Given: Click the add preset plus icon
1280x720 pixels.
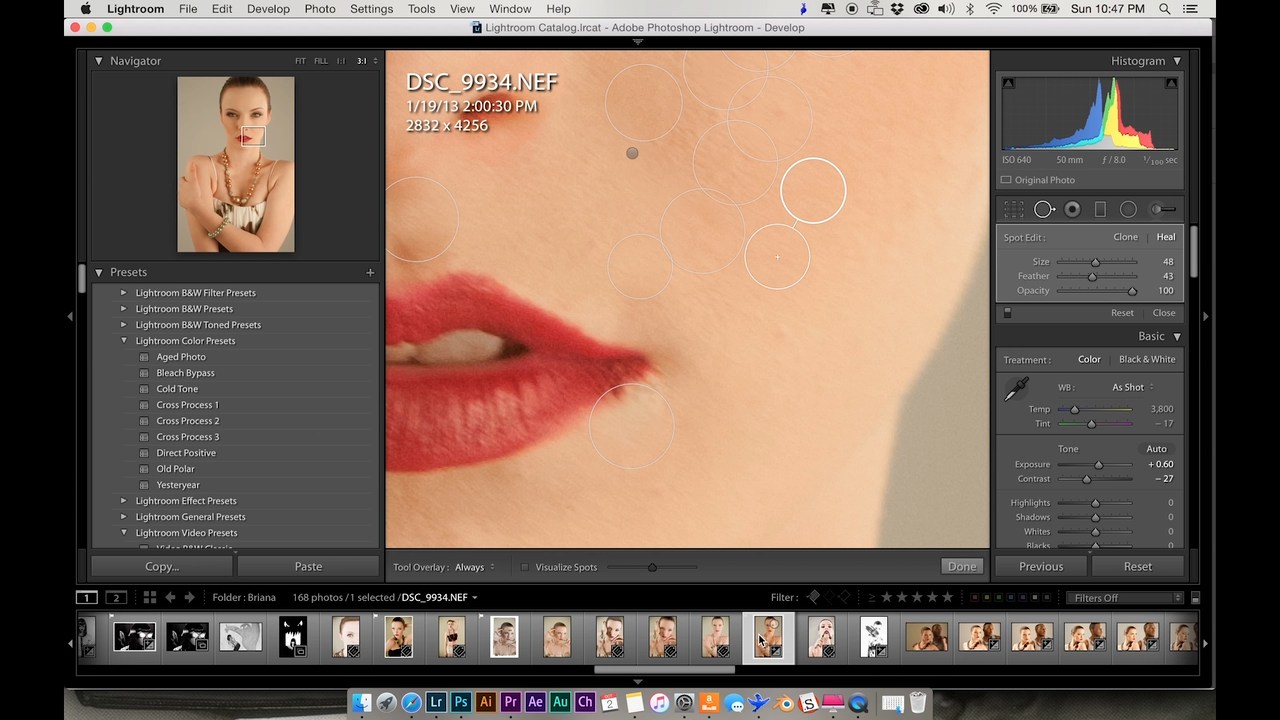Looking at the screenshot, I should pyautogui.click(x=370, y=272).
